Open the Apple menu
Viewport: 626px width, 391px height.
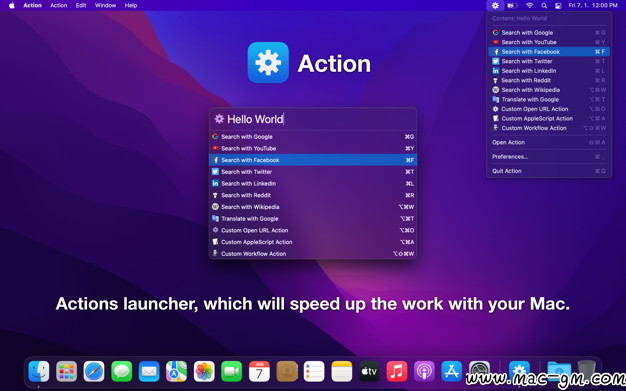12,6
